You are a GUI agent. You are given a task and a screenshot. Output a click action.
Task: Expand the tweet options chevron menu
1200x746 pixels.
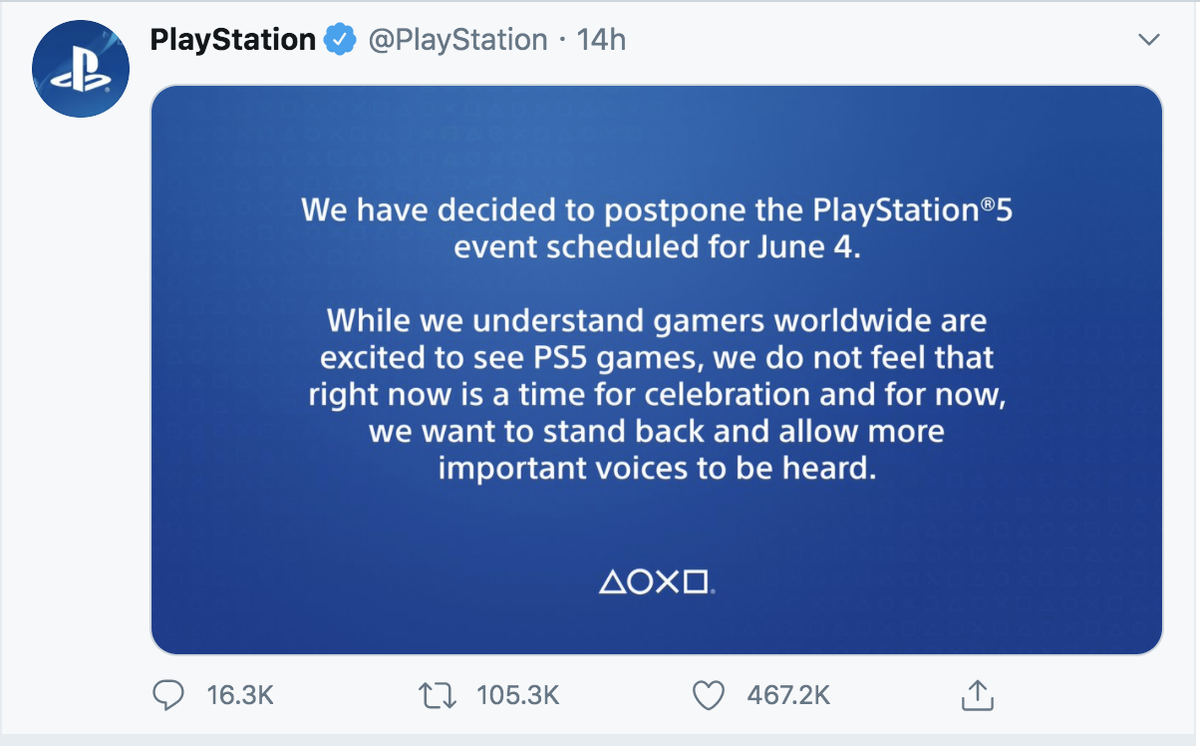click(1149, 40)
